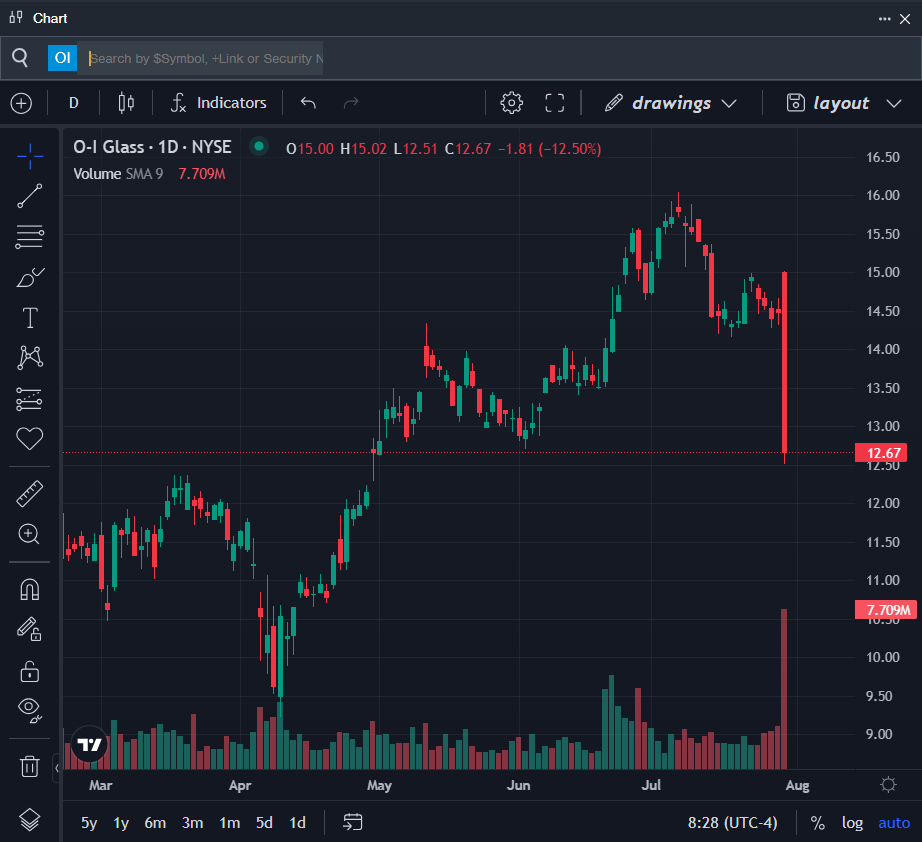
Task: Click the O-I Glass symbol title
Action: 152,147
